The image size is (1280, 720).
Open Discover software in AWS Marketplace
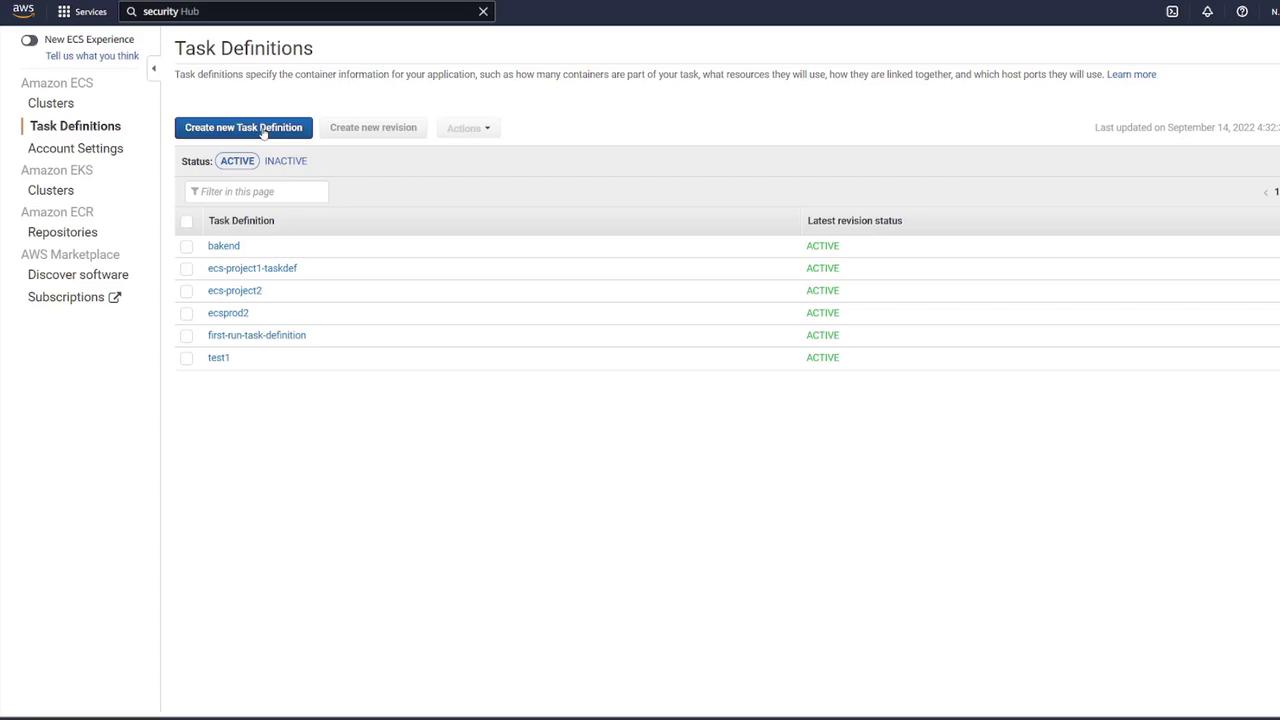coord(78,274)
